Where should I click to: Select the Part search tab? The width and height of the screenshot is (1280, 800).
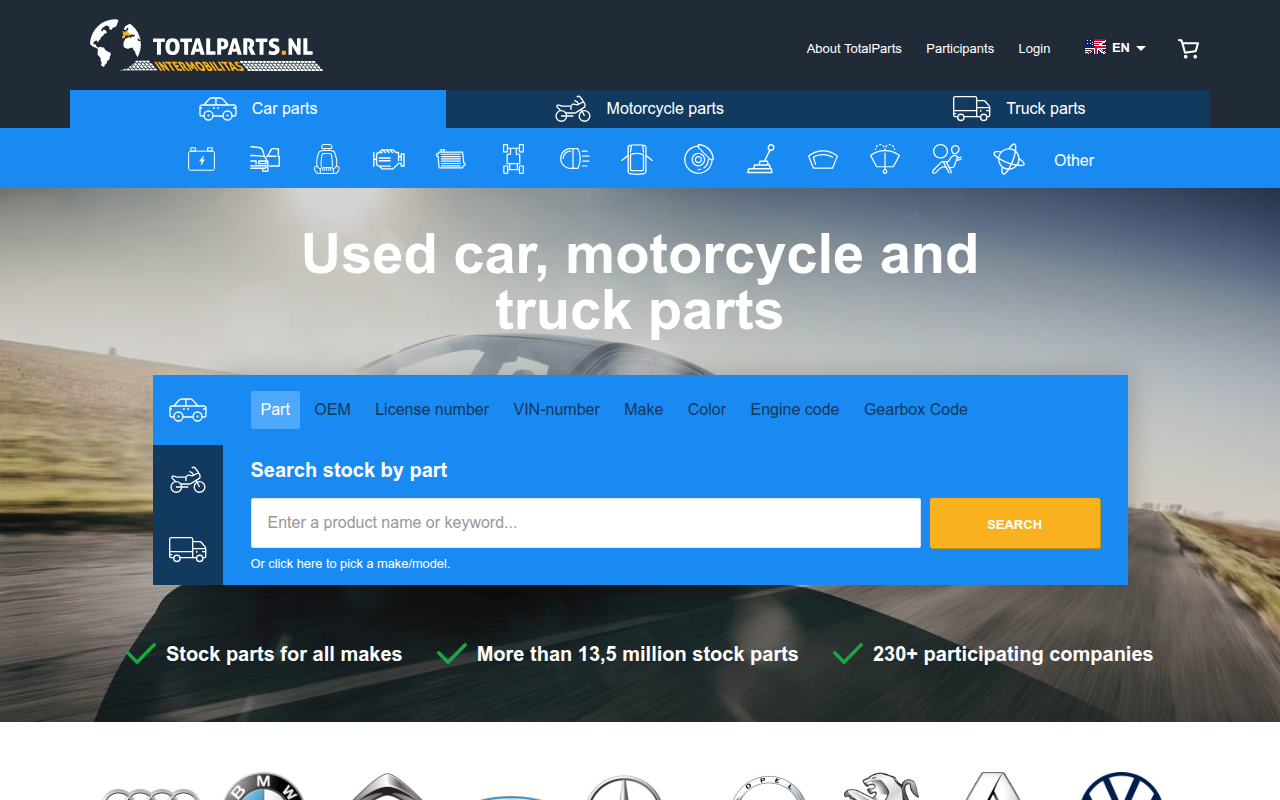tap(275, 410)
